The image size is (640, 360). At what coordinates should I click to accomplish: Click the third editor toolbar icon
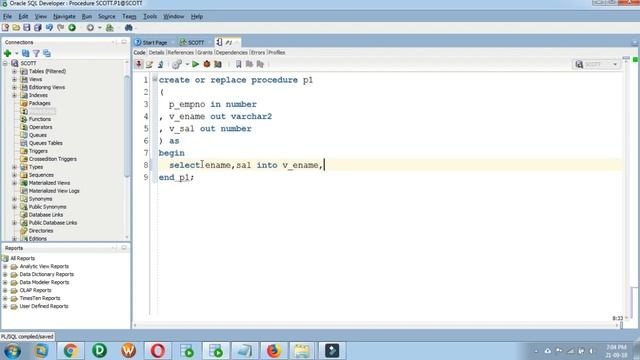point(160,64)
